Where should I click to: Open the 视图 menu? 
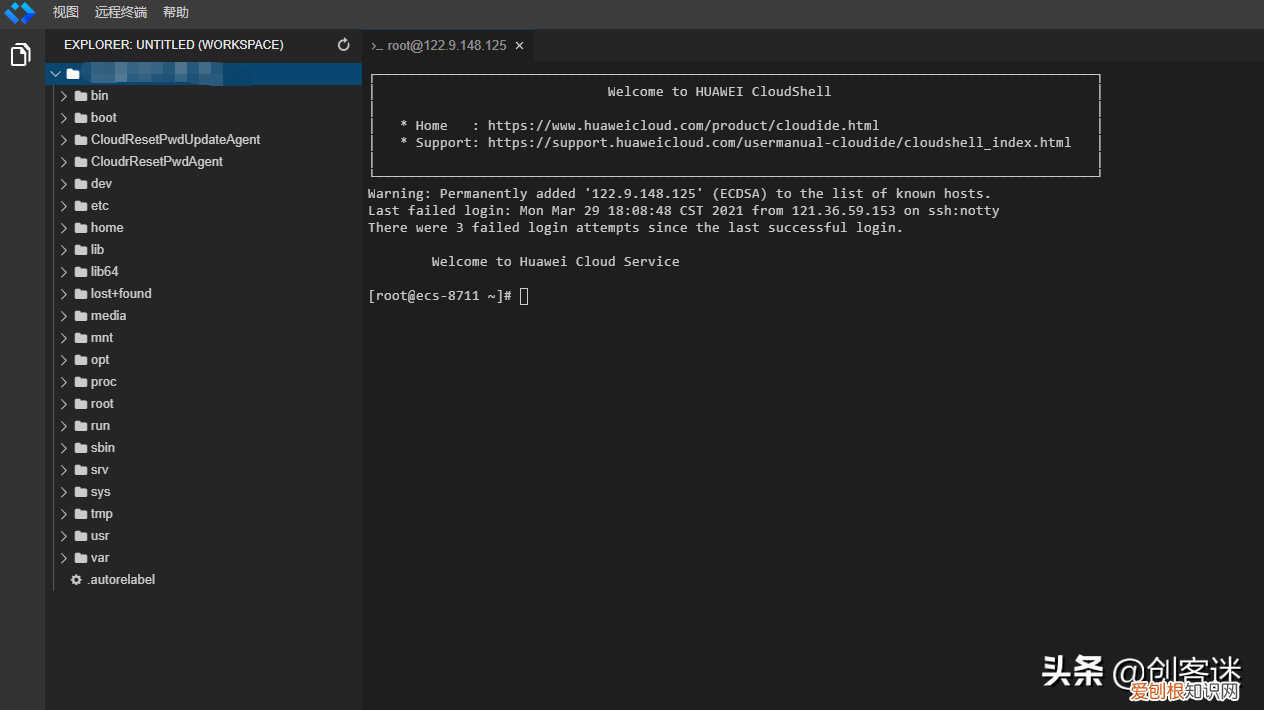coord(65,13)
